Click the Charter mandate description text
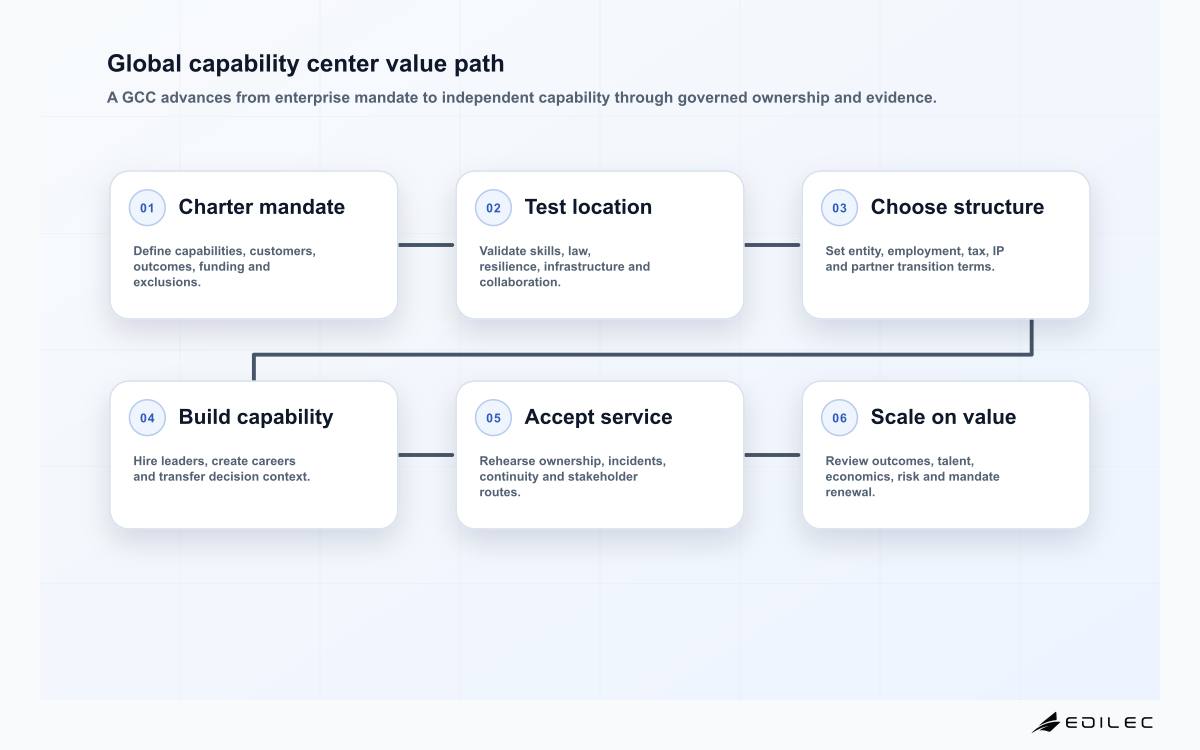The width and height of the screenshot is (1200, 750). (x=224, y=266)
